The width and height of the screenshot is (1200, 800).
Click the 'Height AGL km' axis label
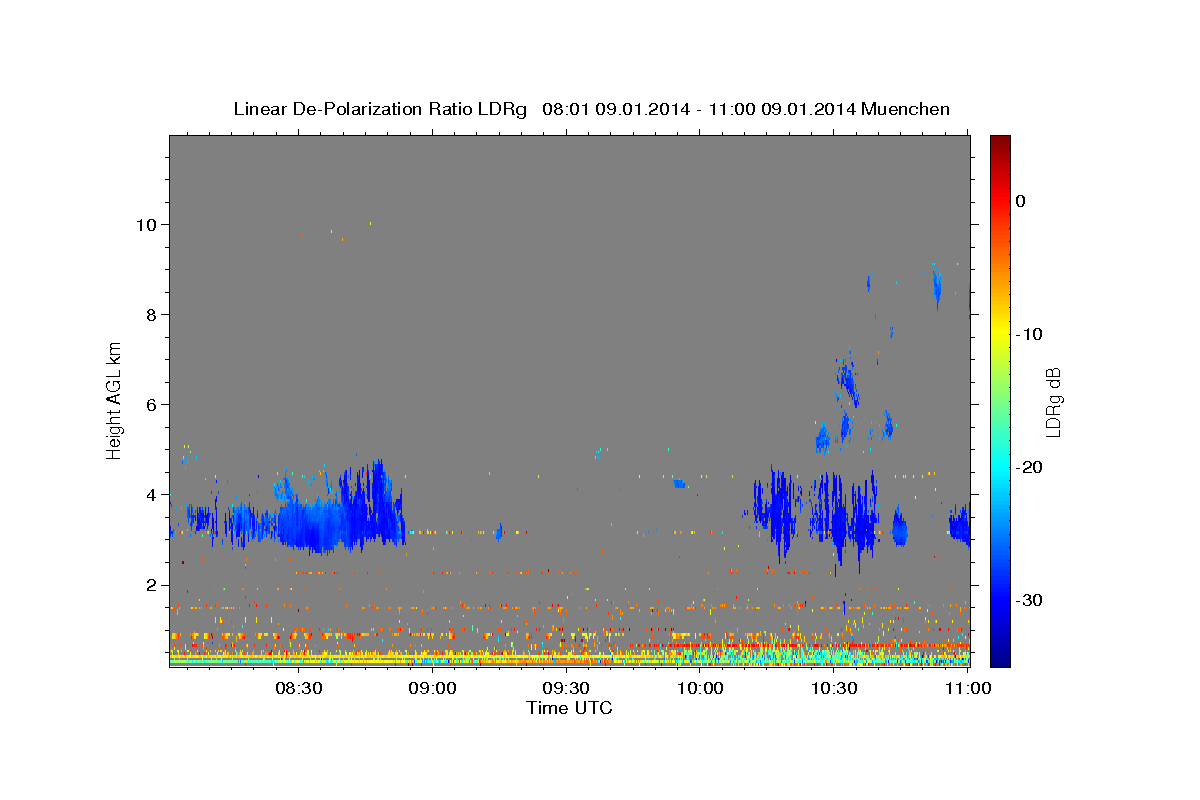click(x=115, y=399)
